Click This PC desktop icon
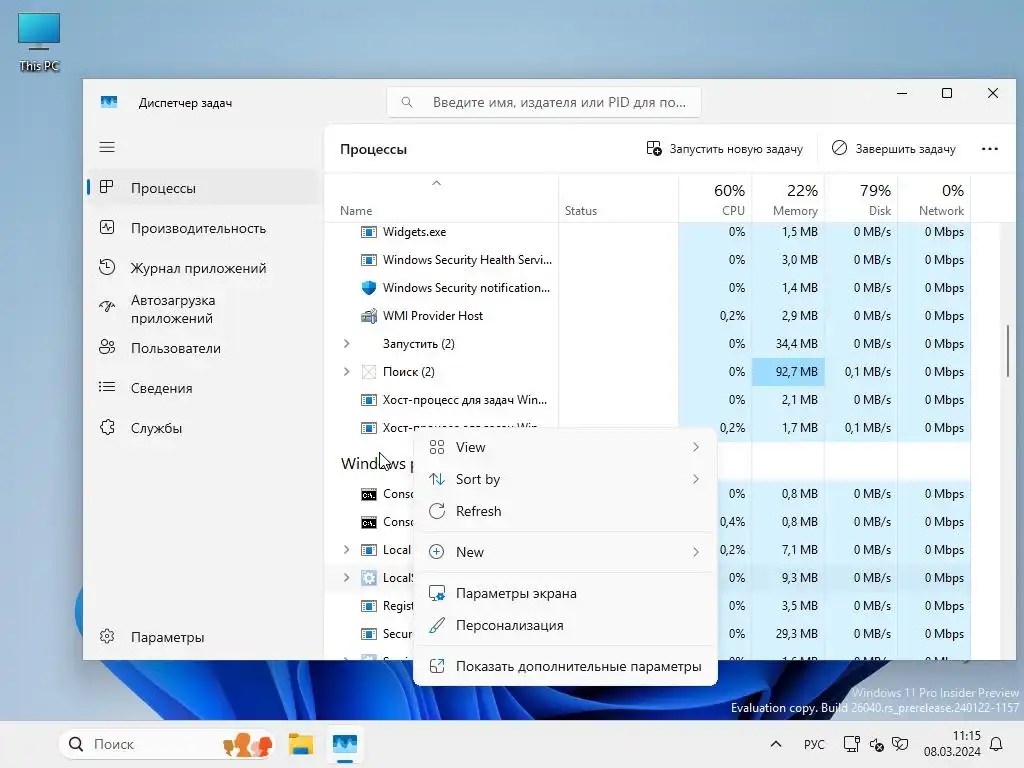 [x=39, y=42]
